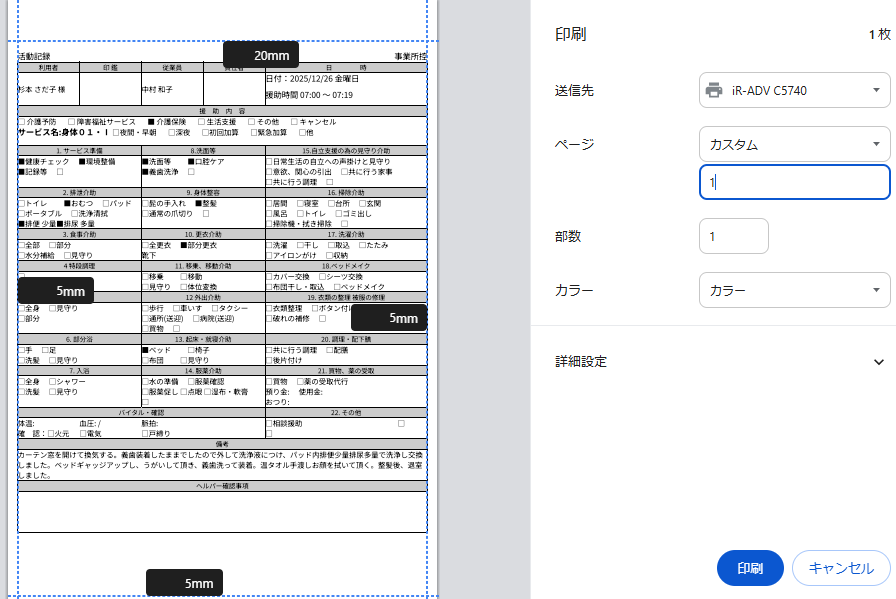
Task: Expand 詳細設定 using the chevron arrow
Action: pos(879,362)
